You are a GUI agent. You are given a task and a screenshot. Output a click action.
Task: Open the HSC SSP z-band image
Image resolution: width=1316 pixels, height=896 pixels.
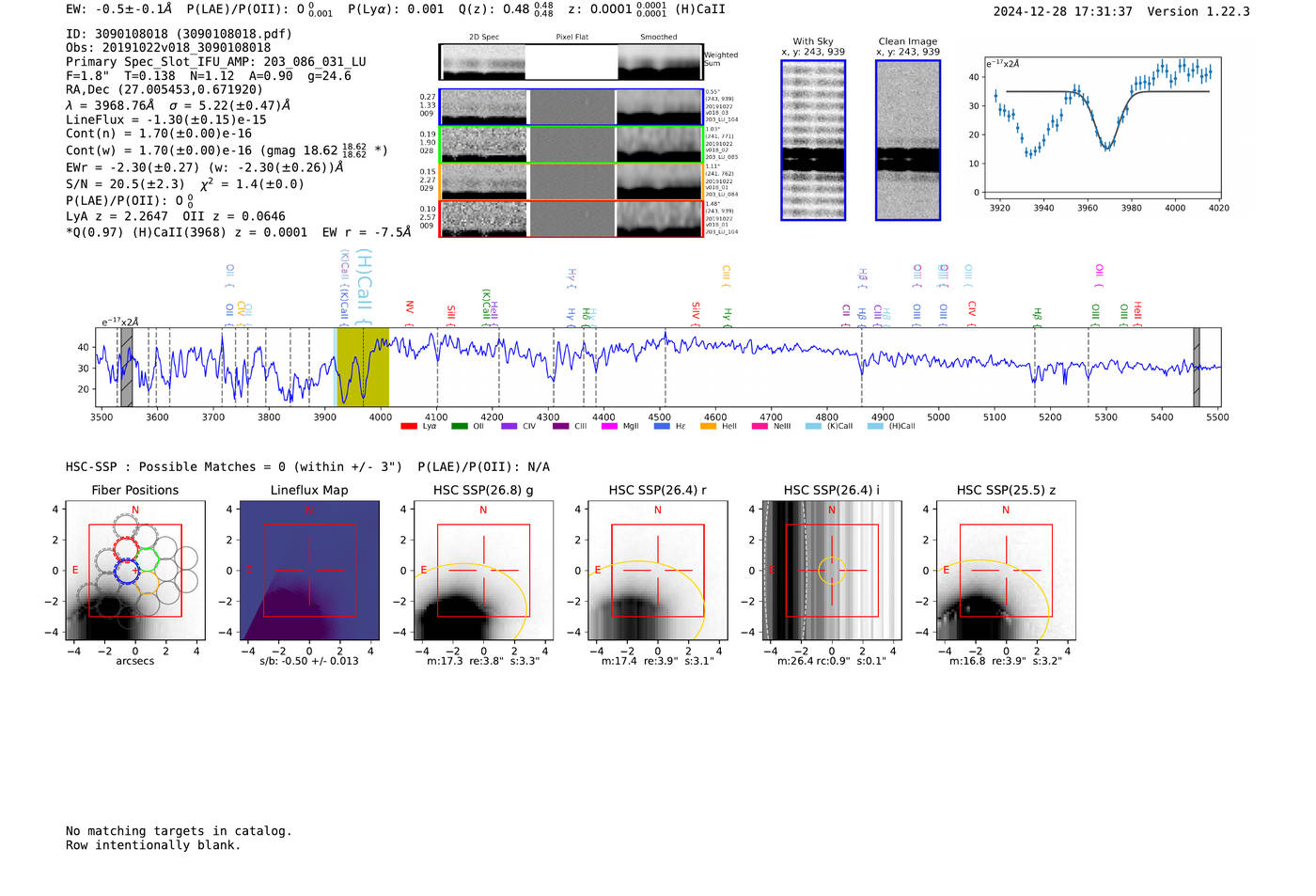1006,571
